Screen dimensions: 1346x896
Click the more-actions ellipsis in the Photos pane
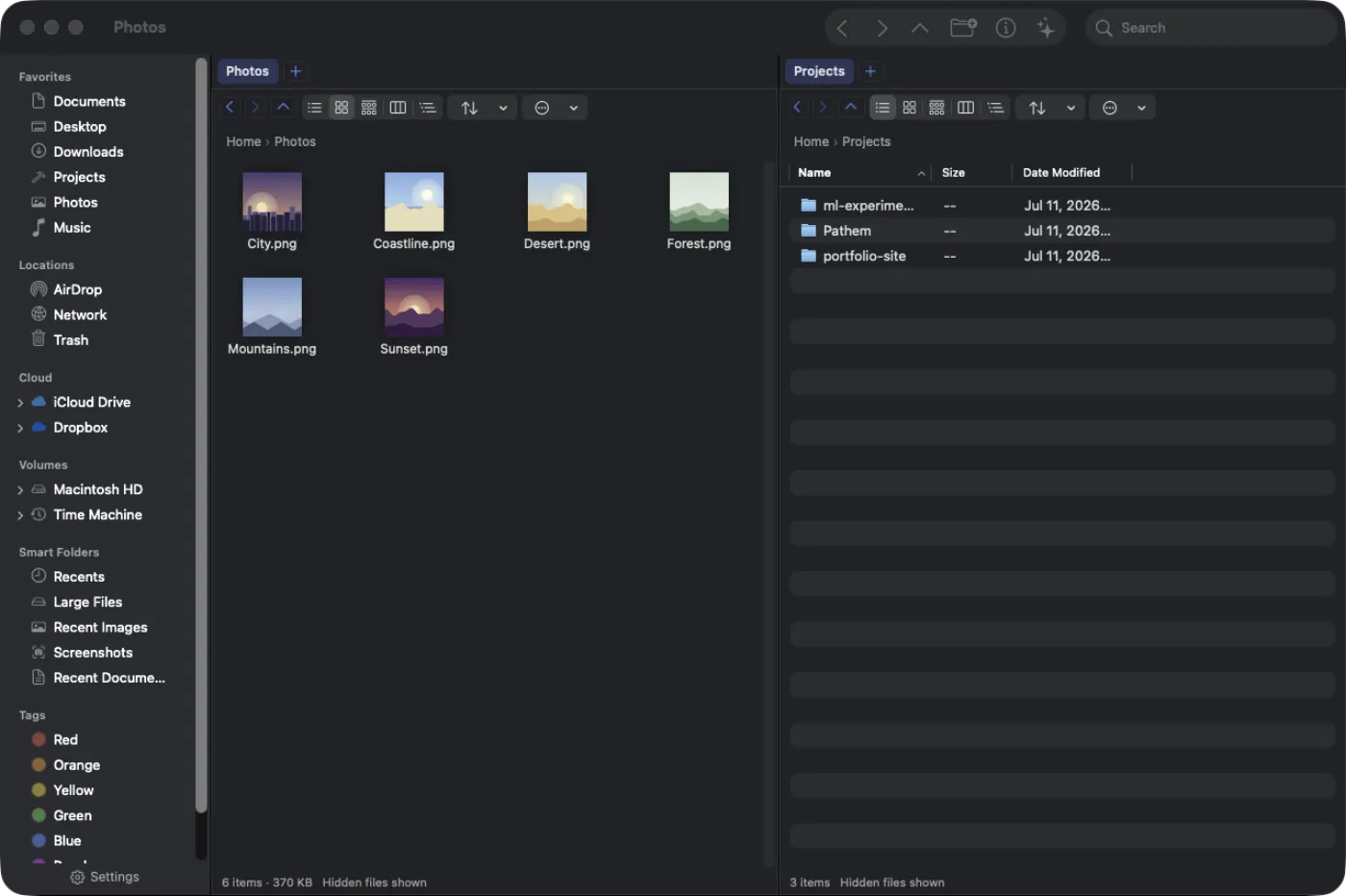542,108
